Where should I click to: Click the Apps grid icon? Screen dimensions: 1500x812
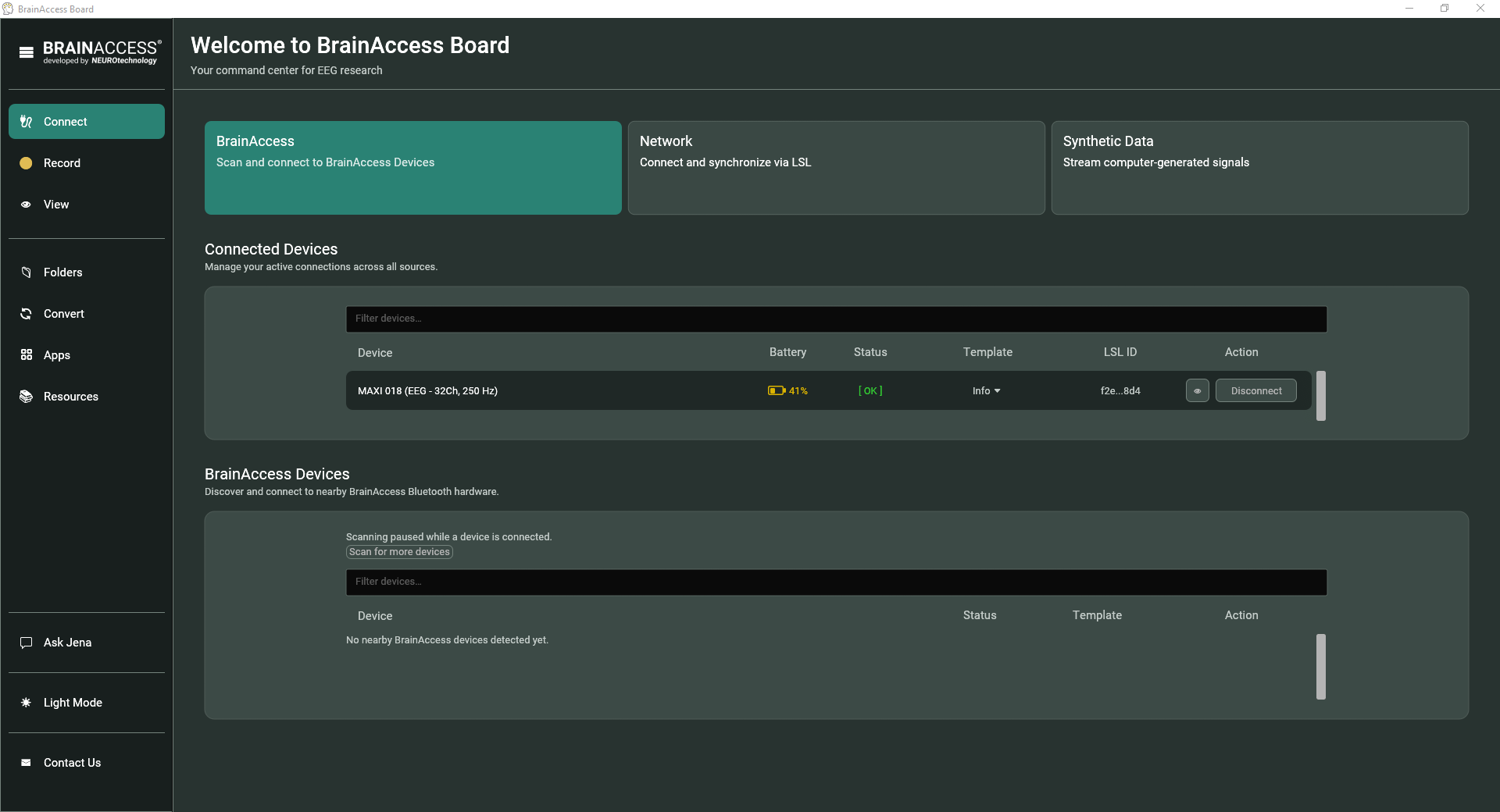pos(26,355)
